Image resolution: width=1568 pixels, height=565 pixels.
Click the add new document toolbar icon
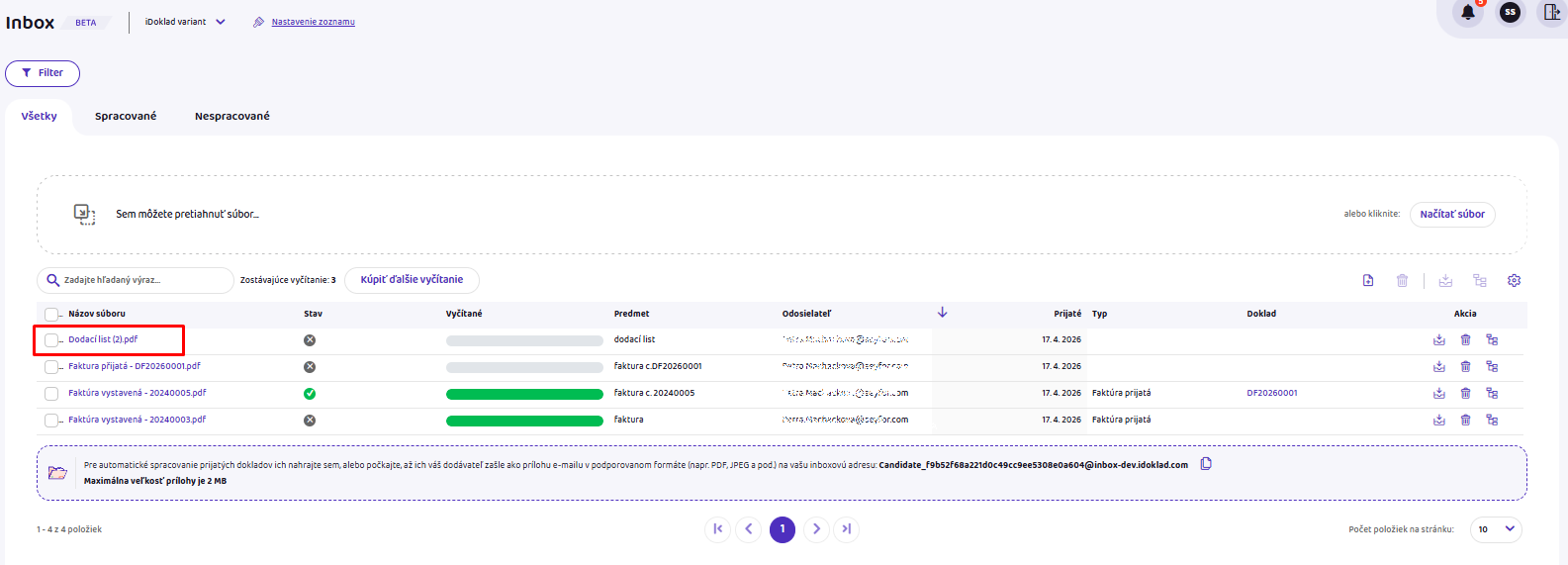1368,281
